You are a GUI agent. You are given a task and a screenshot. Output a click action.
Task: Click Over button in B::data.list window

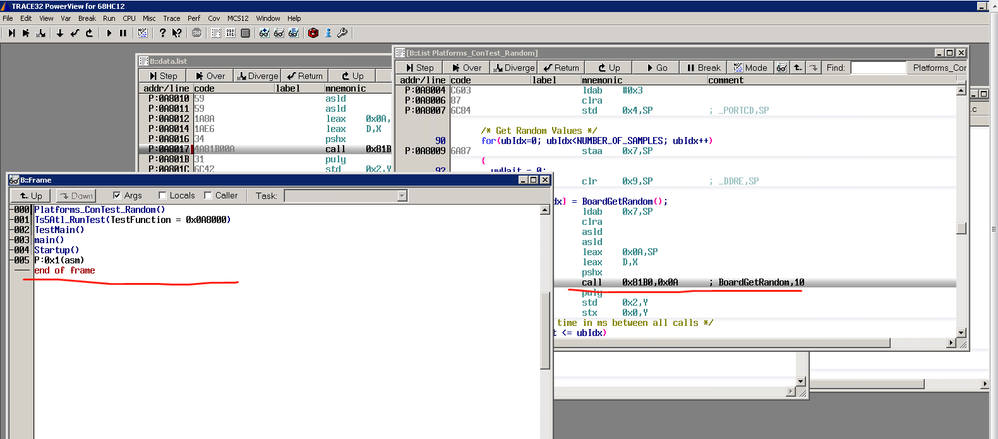[210, 76]
